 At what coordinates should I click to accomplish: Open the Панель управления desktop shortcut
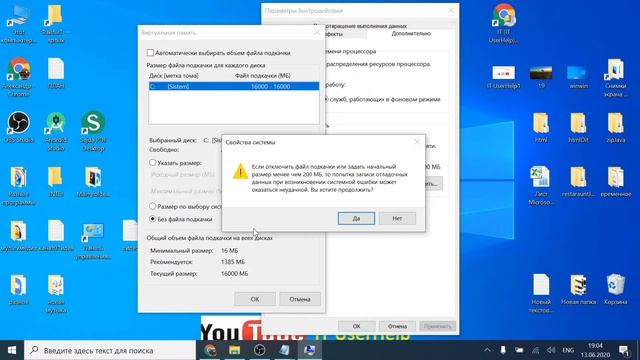click(x=93, y=242)
